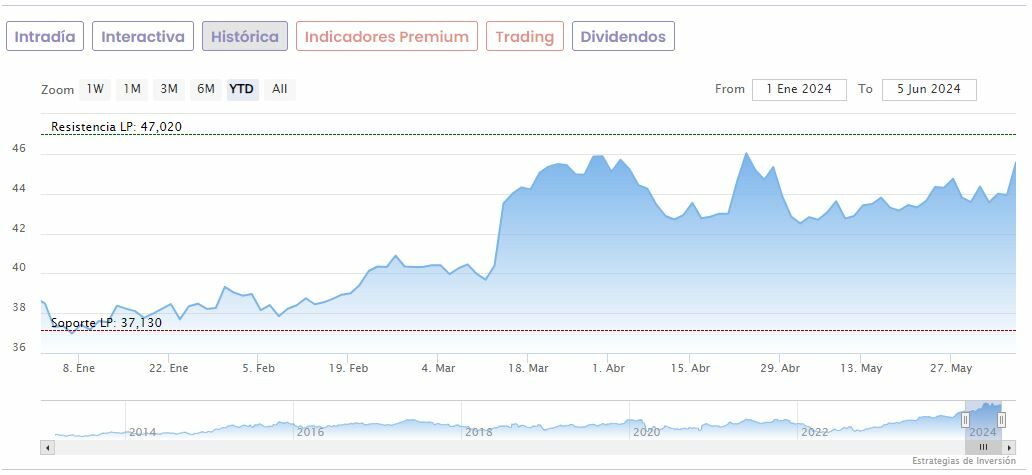1032x475 pixels.
Task: Switch to the Interactiva tab
Action: click(x=143, y=37)
